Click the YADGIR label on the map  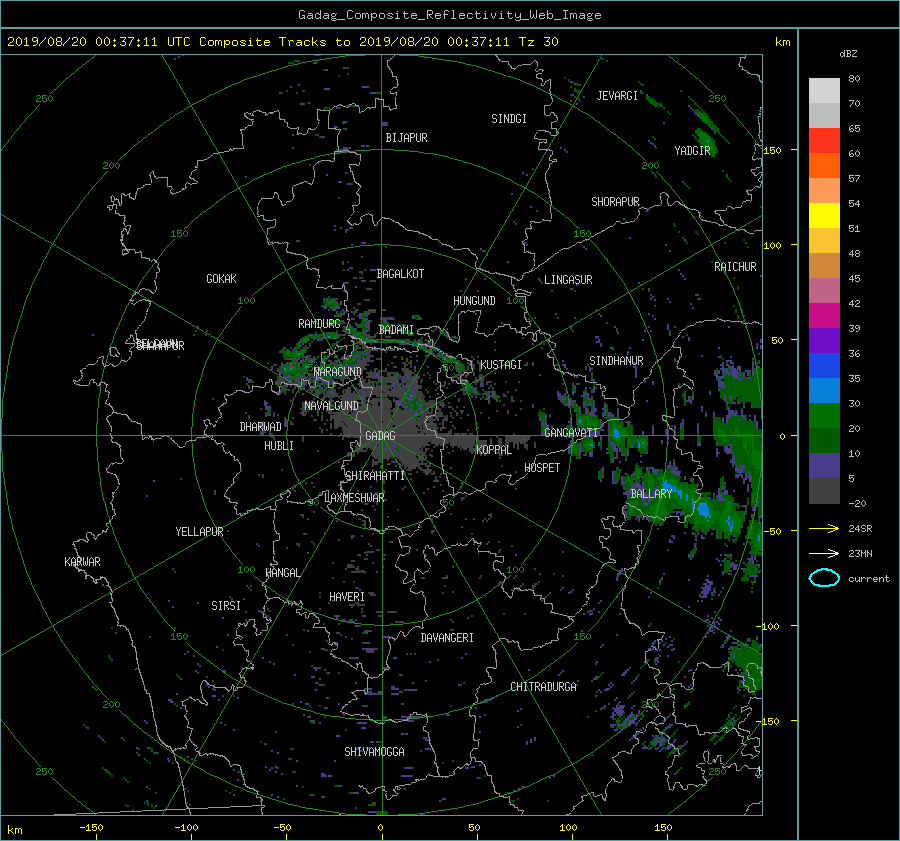click(x=692, y=151)
